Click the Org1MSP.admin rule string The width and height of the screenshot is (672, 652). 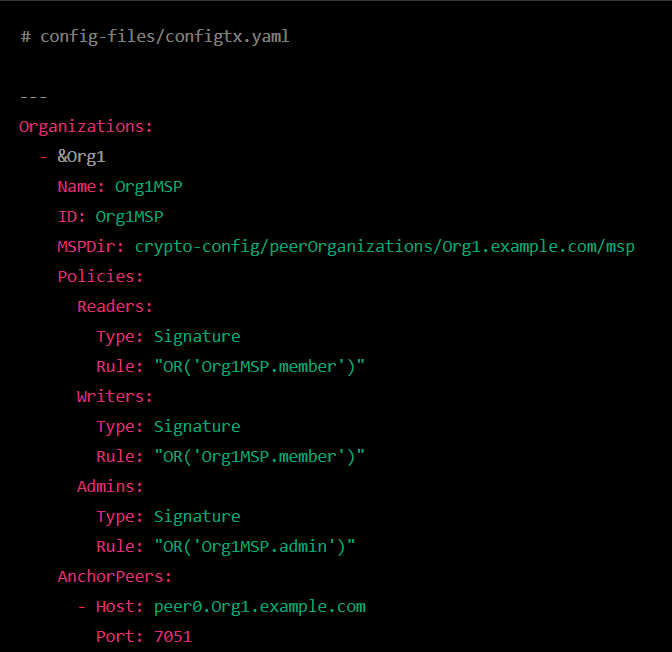click(255, 546)
